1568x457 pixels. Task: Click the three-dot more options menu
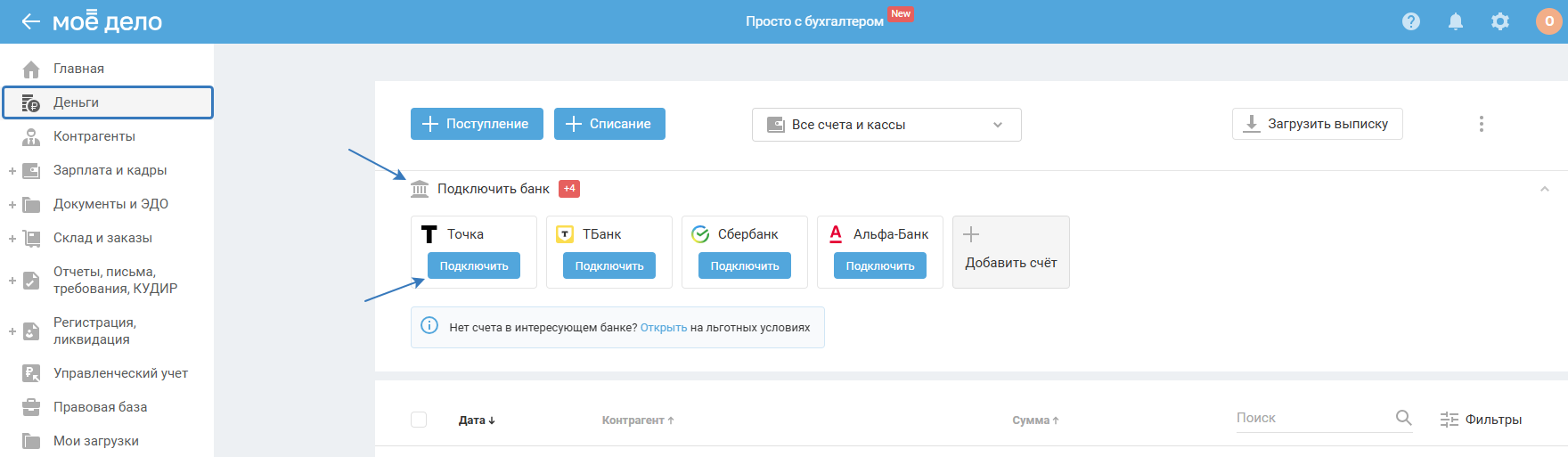[x=1482, y=124]
